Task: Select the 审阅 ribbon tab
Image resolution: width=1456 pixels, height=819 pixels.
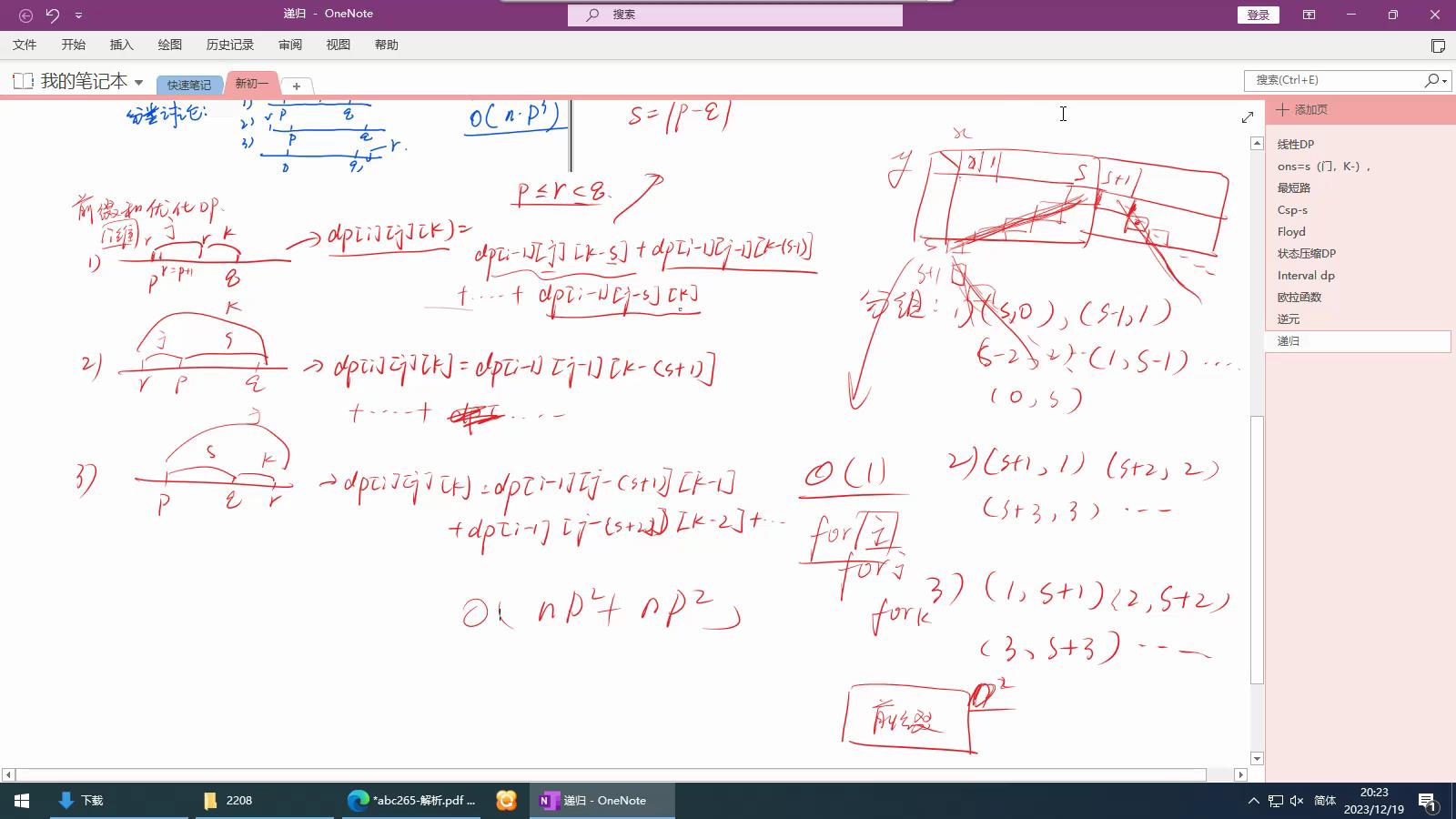Action: tap(290, 45)
